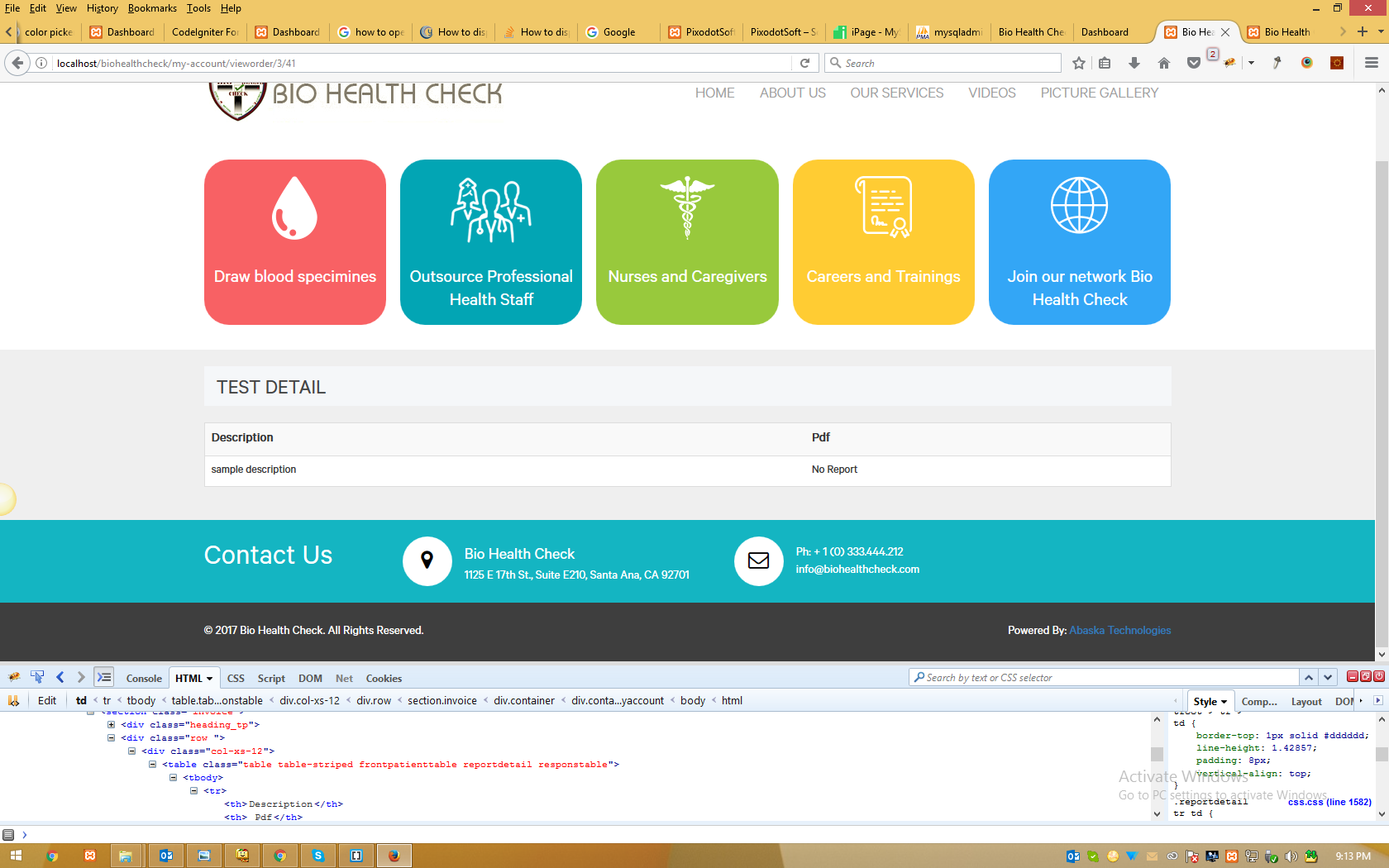The width and height of the screenshot is (1389, 868).
Task: Click the Firebug bug icon in the toolbar
Action: tap(1229, 63)
